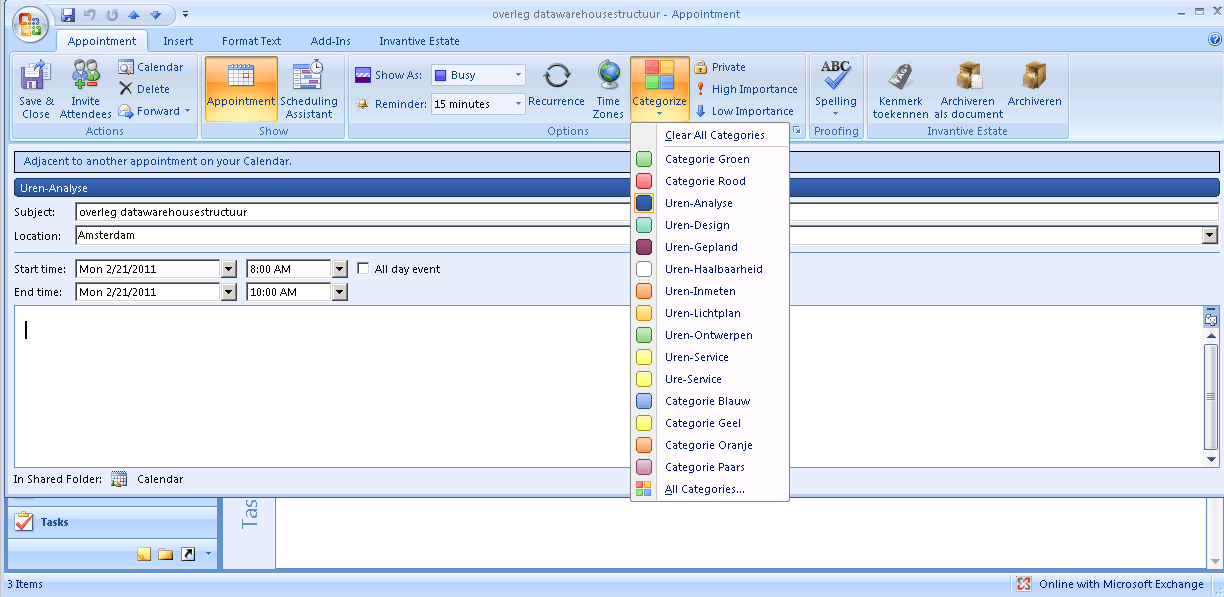Show Time Zones
This screenshot has height=597, width=1224.
[608, 90]
